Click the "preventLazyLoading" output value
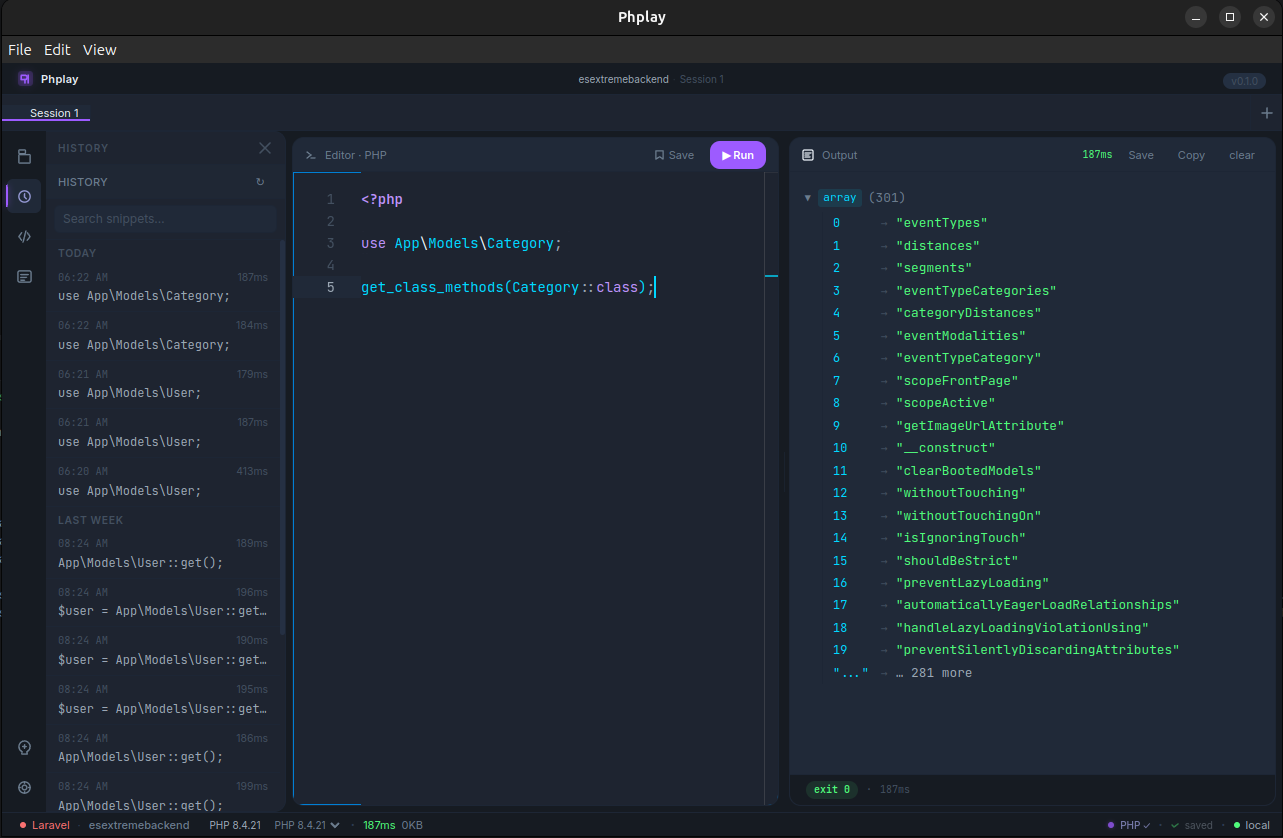The image size is (1283, 838). point(972,583)
